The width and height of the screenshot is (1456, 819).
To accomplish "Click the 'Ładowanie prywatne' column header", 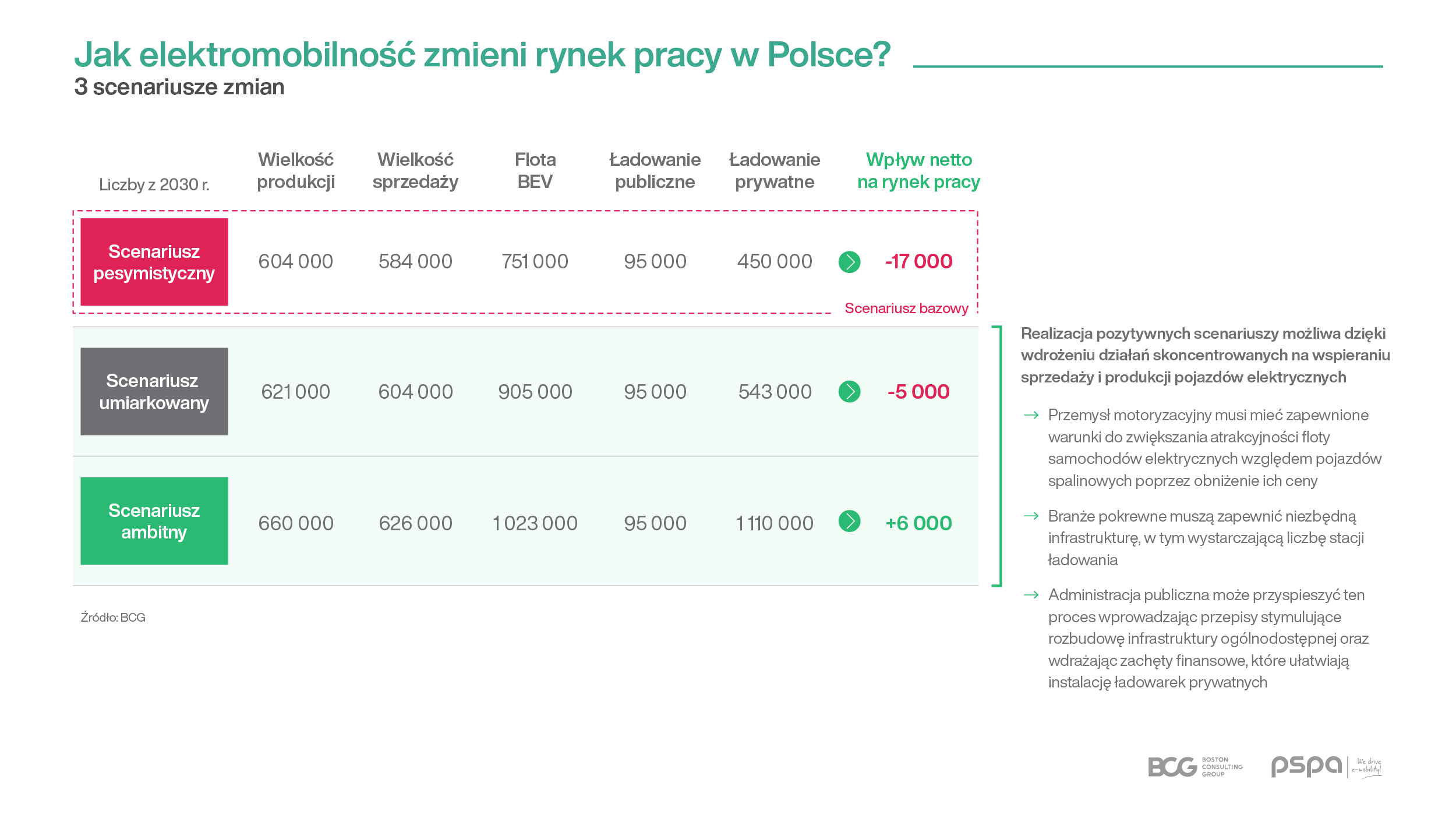I will point(775,171).
